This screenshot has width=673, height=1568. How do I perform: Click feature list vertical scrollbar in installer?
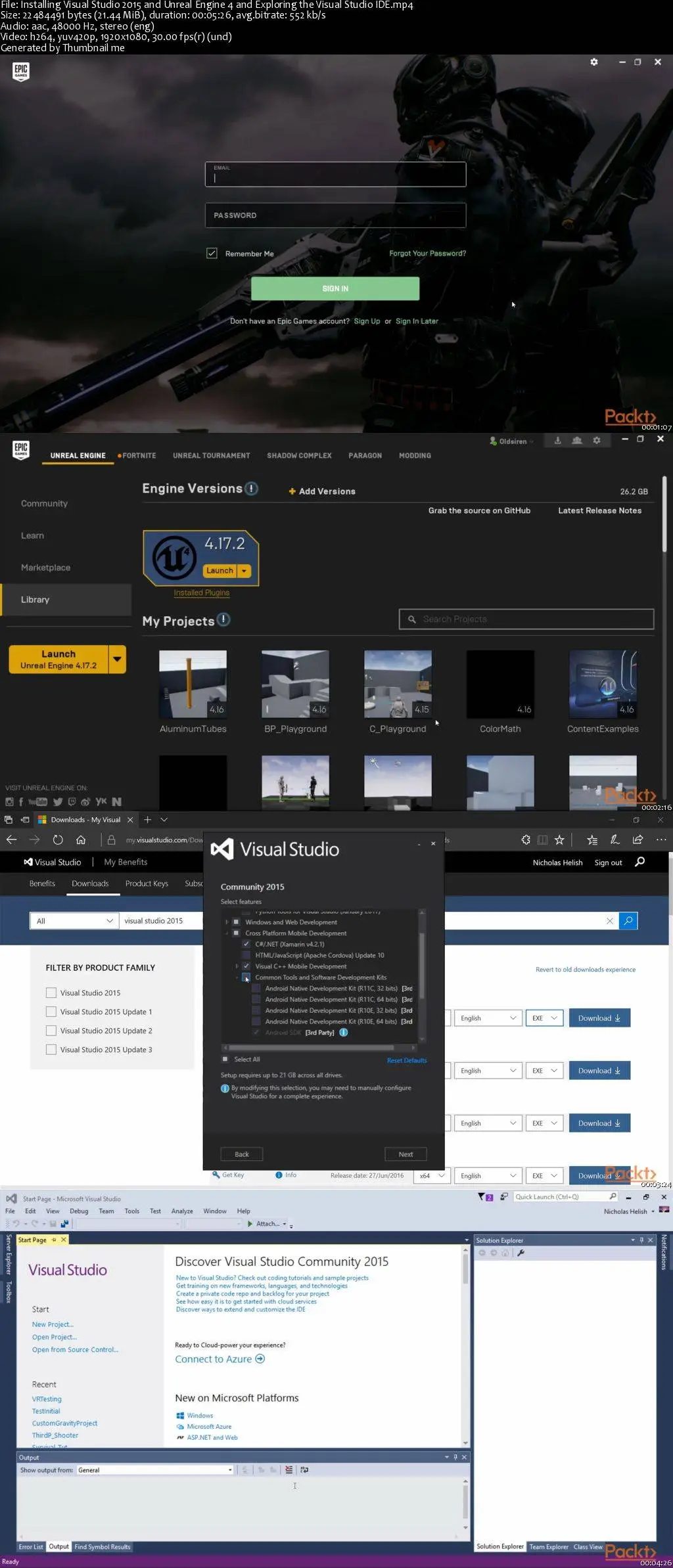tap(422, 966)
